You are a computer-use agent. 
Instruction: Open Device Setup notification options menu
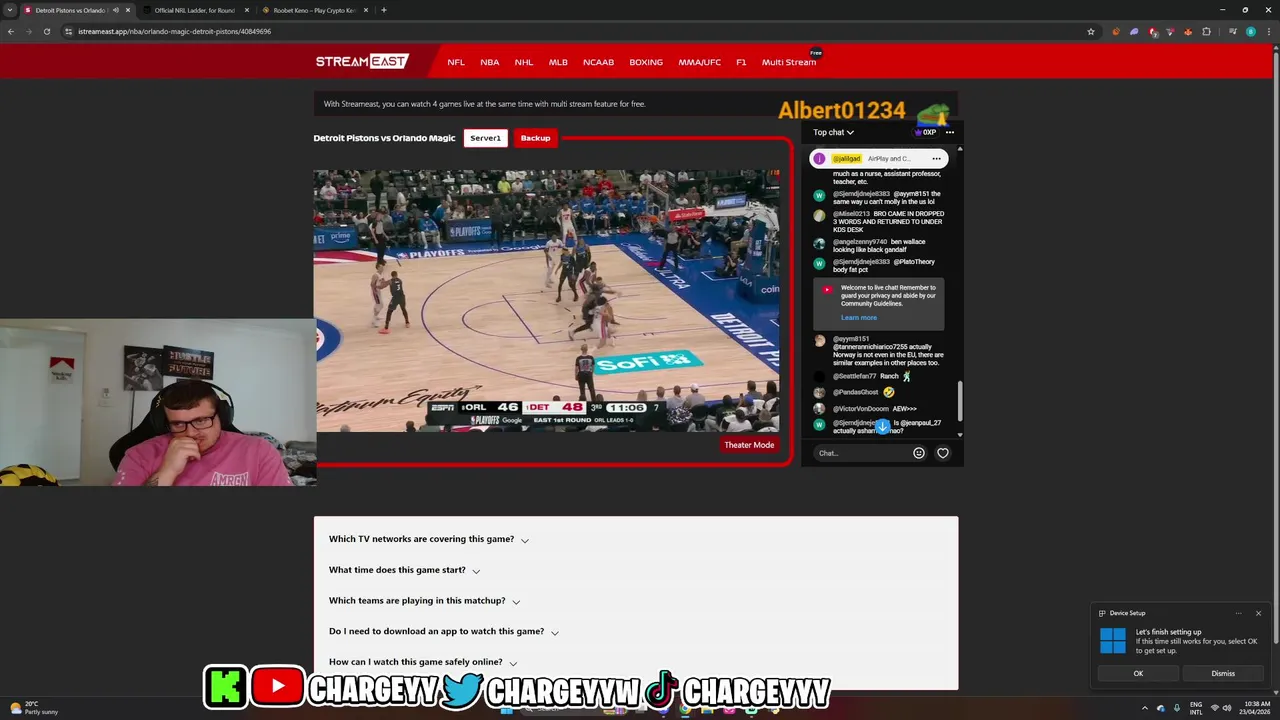point(1238,613)
